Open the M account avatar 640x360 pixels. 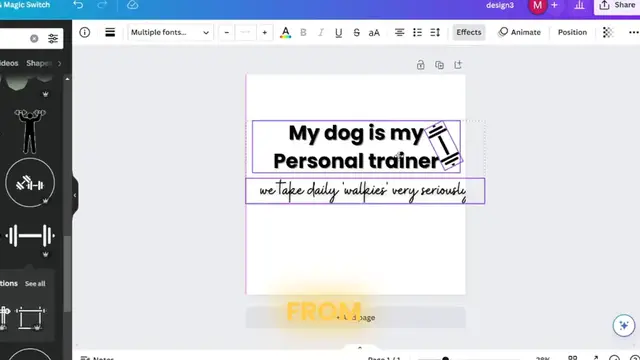point(538,6)
